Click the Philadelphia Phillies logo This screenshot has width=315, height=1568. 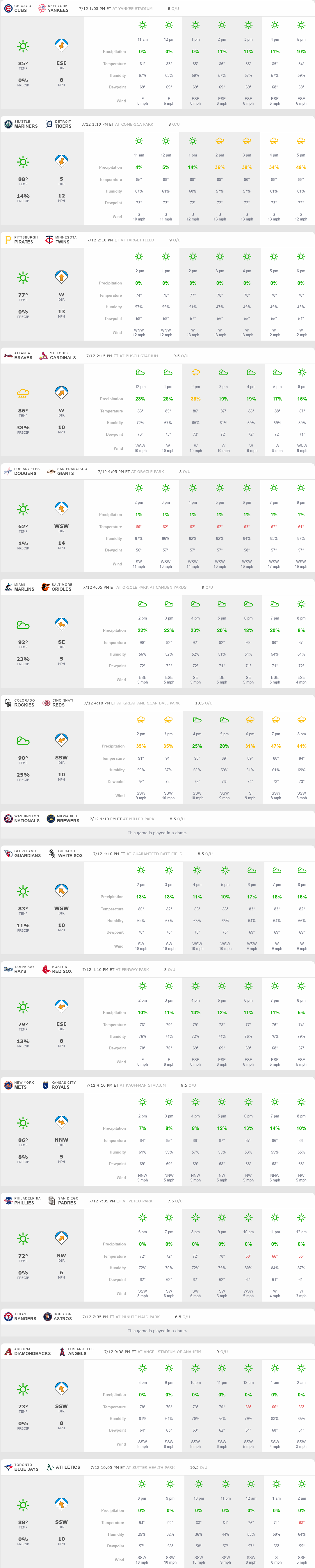click(8, 1200)
